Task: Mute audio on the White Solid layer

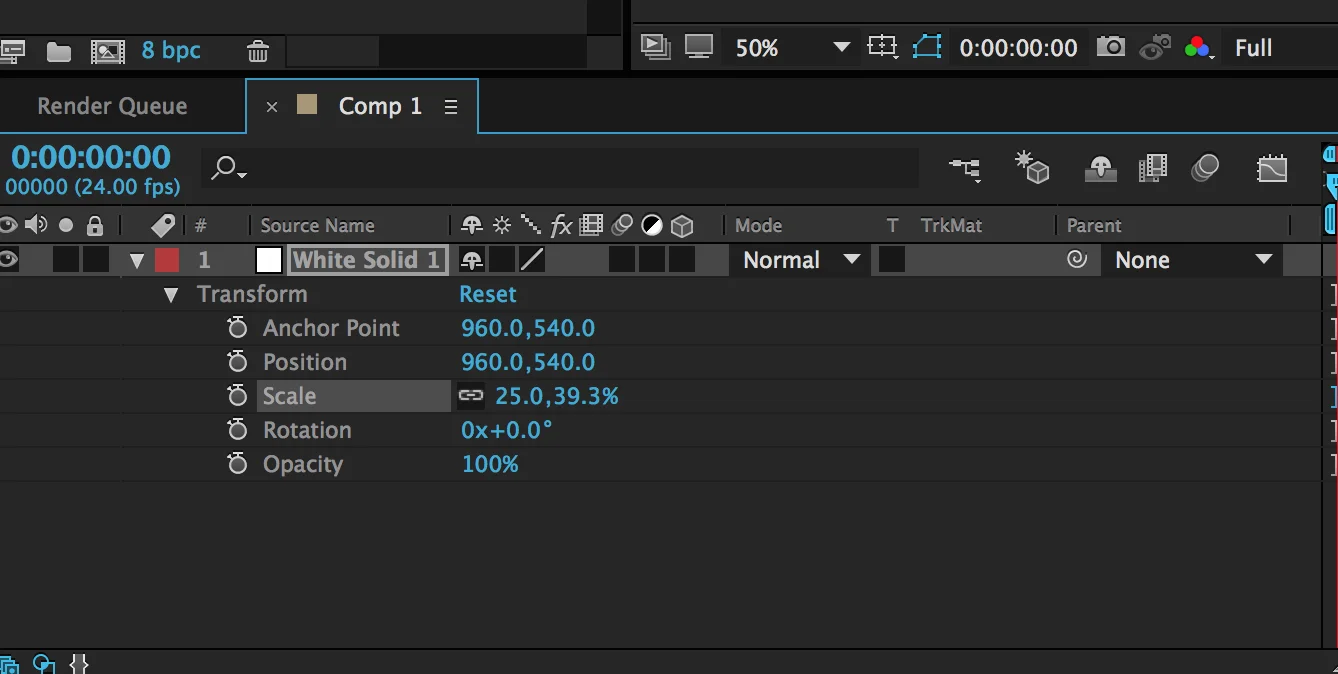Action: 36,260
